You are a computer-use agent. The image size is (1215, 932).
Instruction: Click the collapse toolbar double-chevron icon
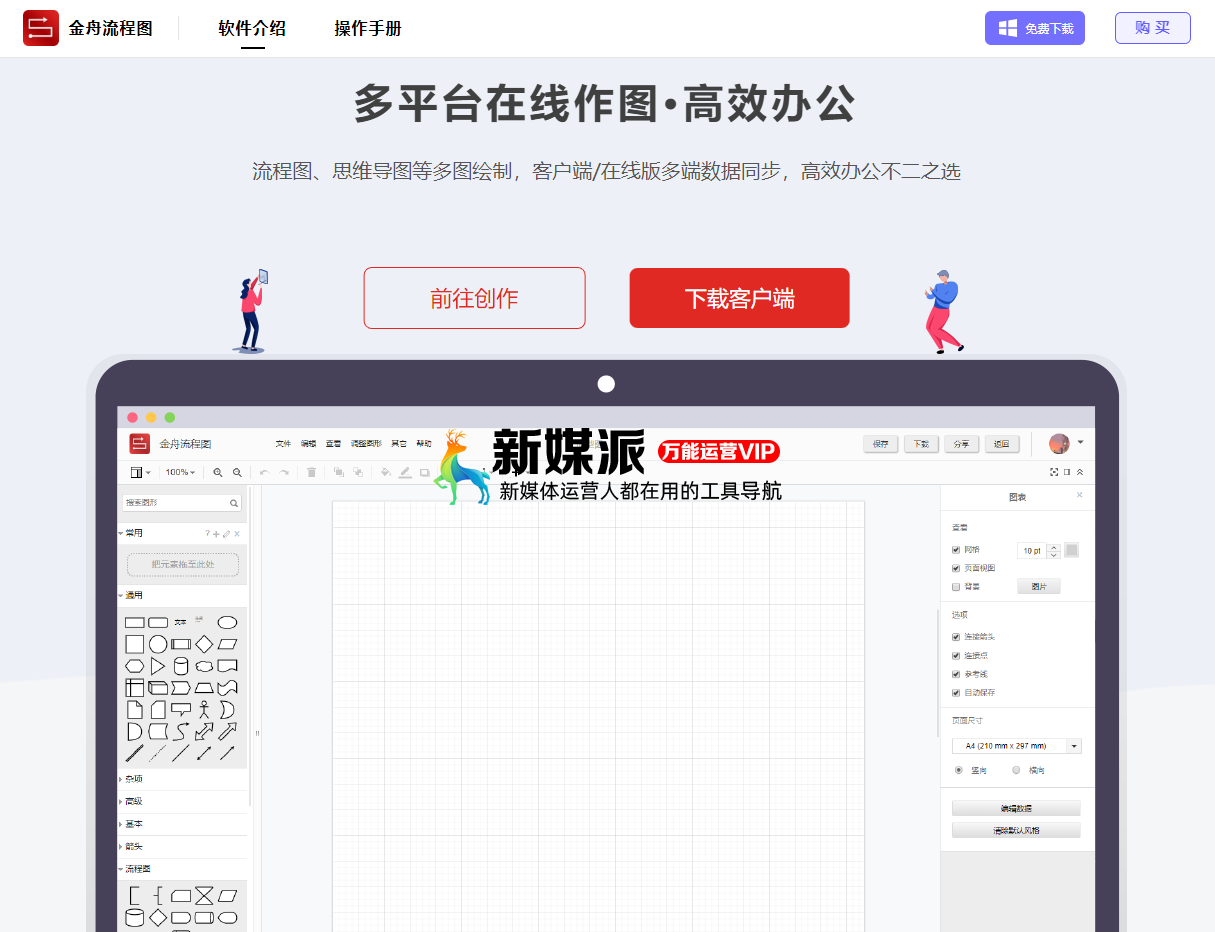tap(1079, 472)
